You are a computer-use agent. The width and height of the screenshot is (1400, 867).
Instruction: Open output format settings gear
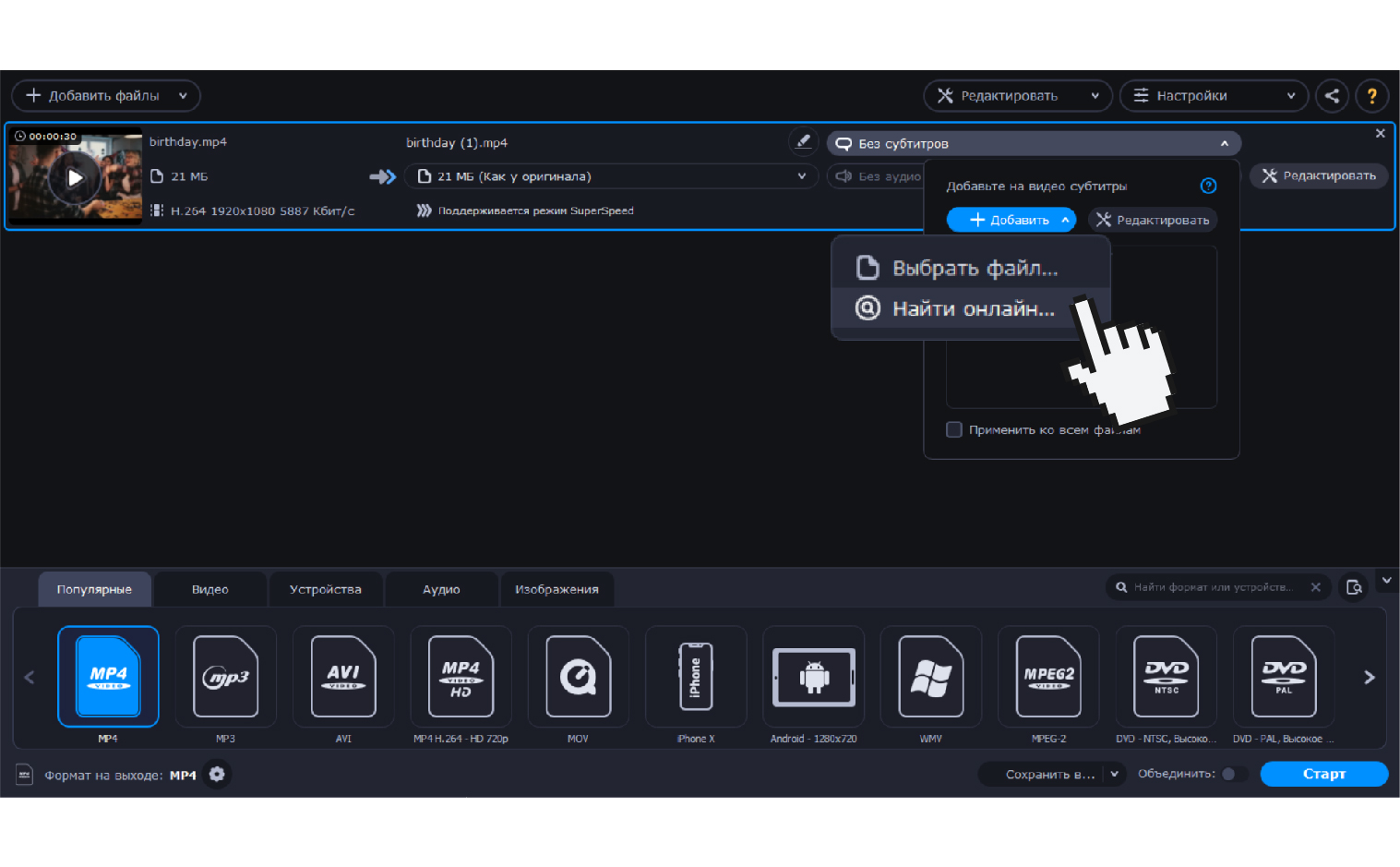pos(217,775)
